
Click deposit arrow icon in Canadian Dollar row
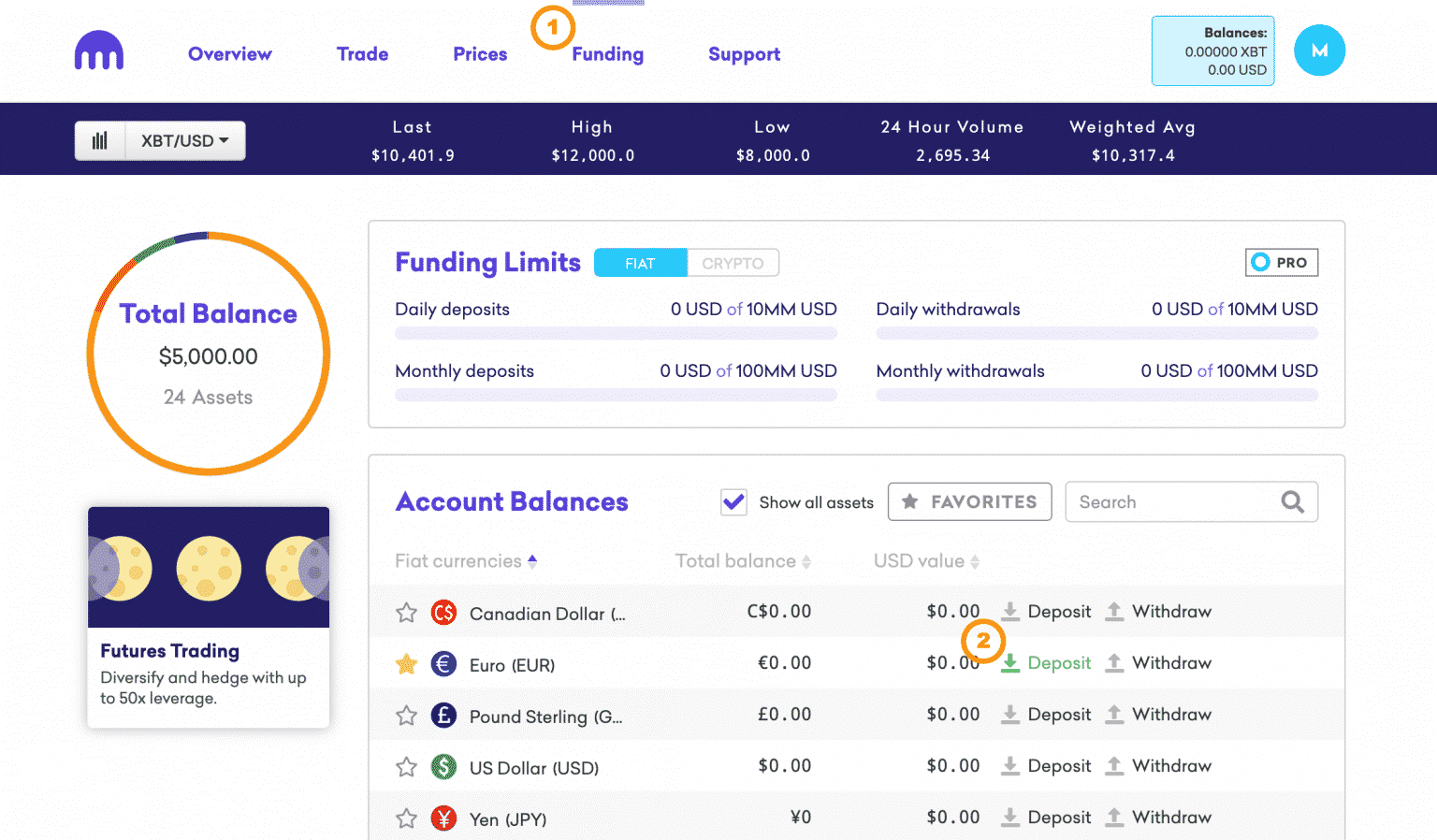[1010, 612]
